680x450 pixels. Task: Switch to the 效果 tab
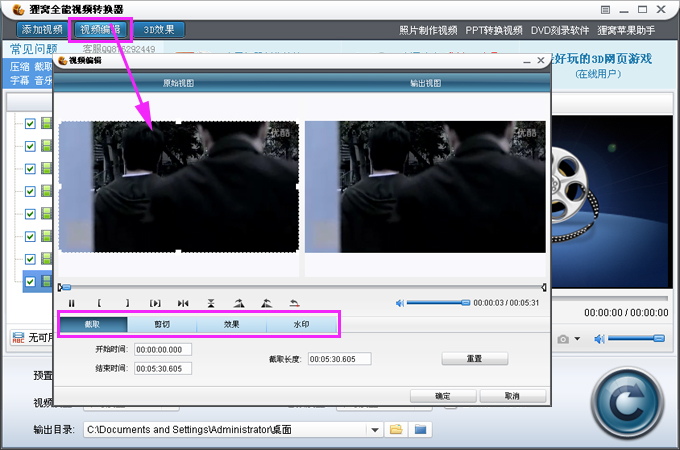[x=232, y=324]
